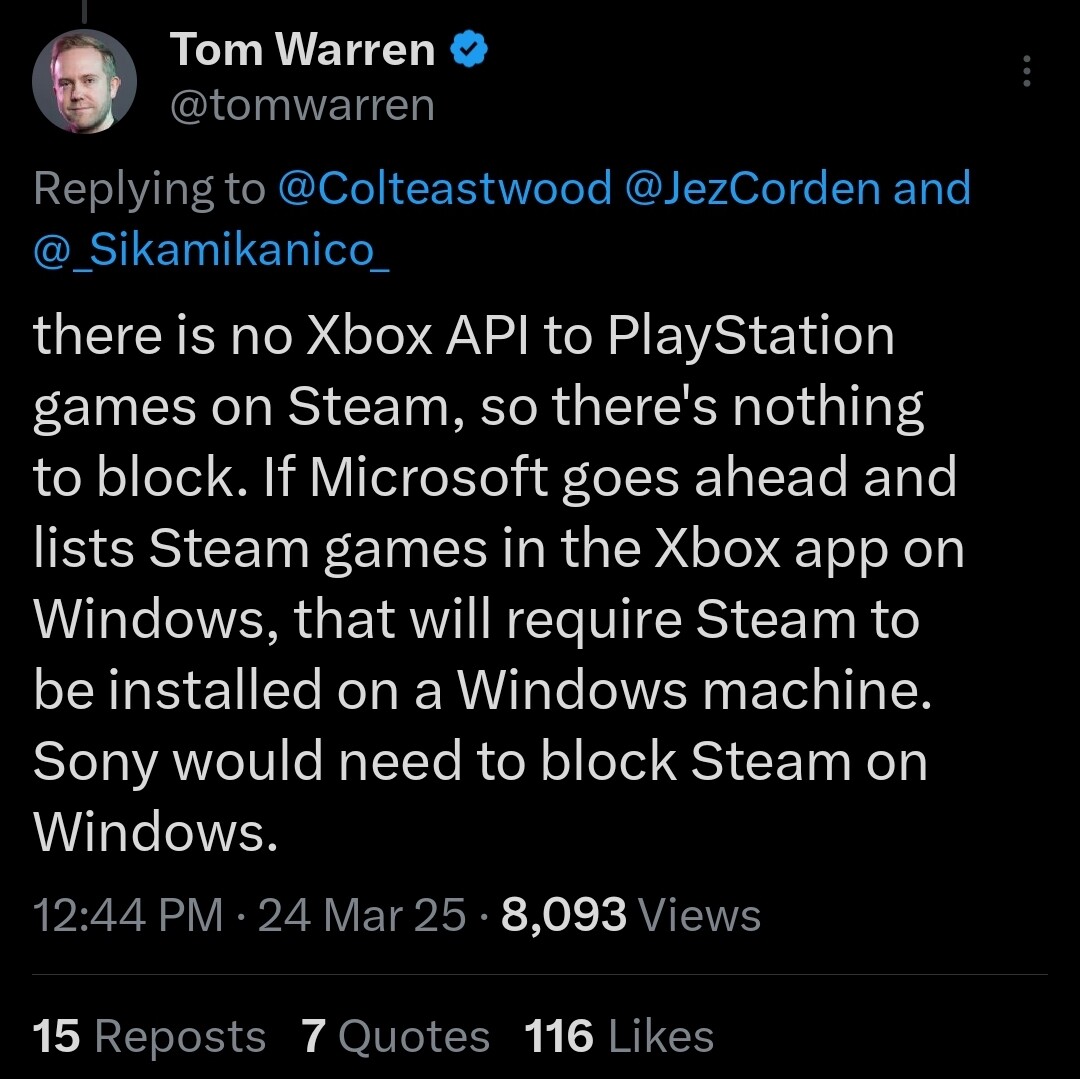Click the "Replying to" label

point(149,188)
